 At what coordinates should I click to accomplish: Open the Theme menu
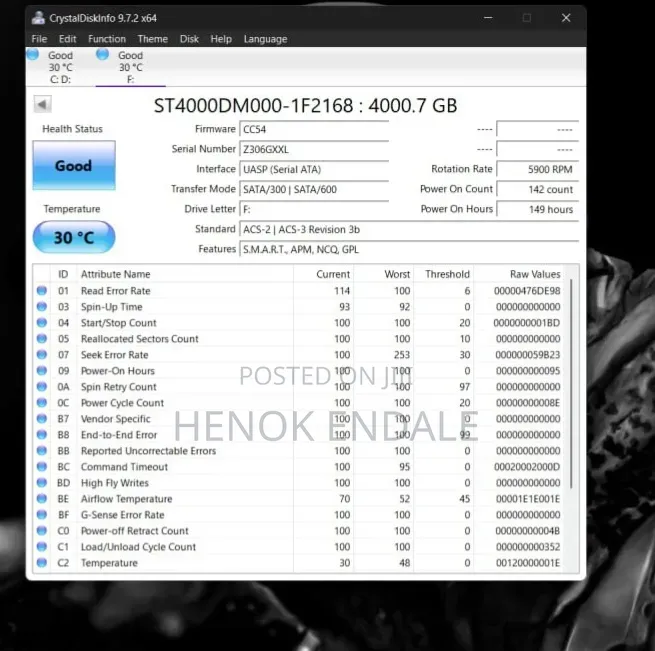click(153, 39)
